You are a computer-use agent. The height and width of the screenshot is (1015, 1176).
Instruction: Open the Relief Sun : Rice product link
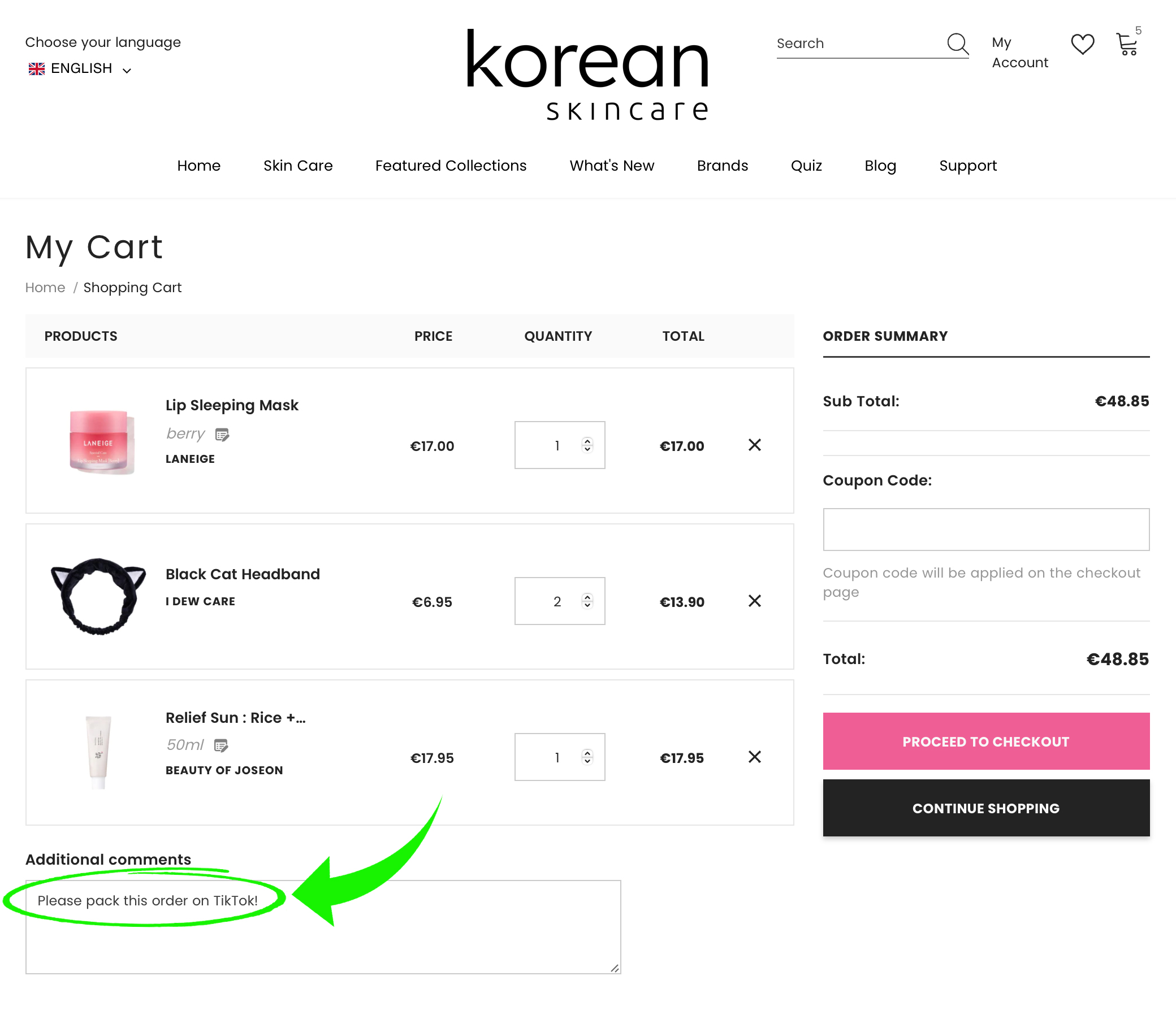click(236, 718)
